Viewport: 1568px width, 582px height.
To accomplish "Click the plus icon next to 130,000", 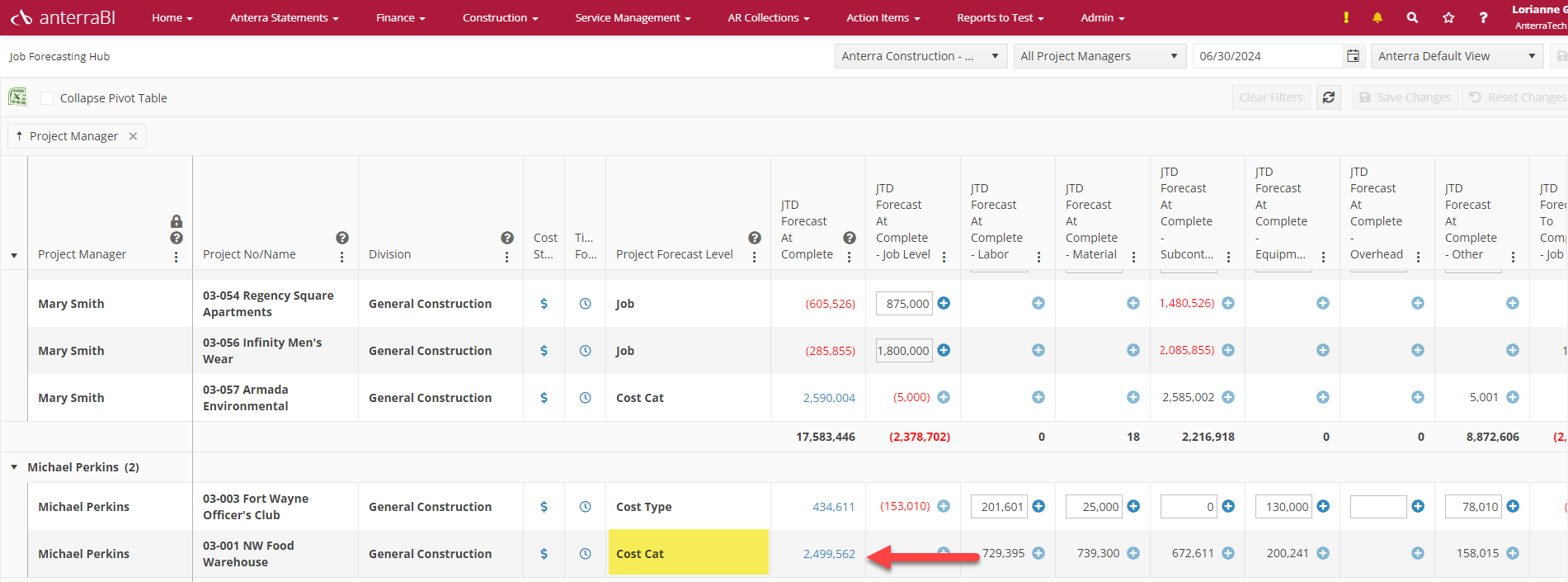I will pos(1323,506).
